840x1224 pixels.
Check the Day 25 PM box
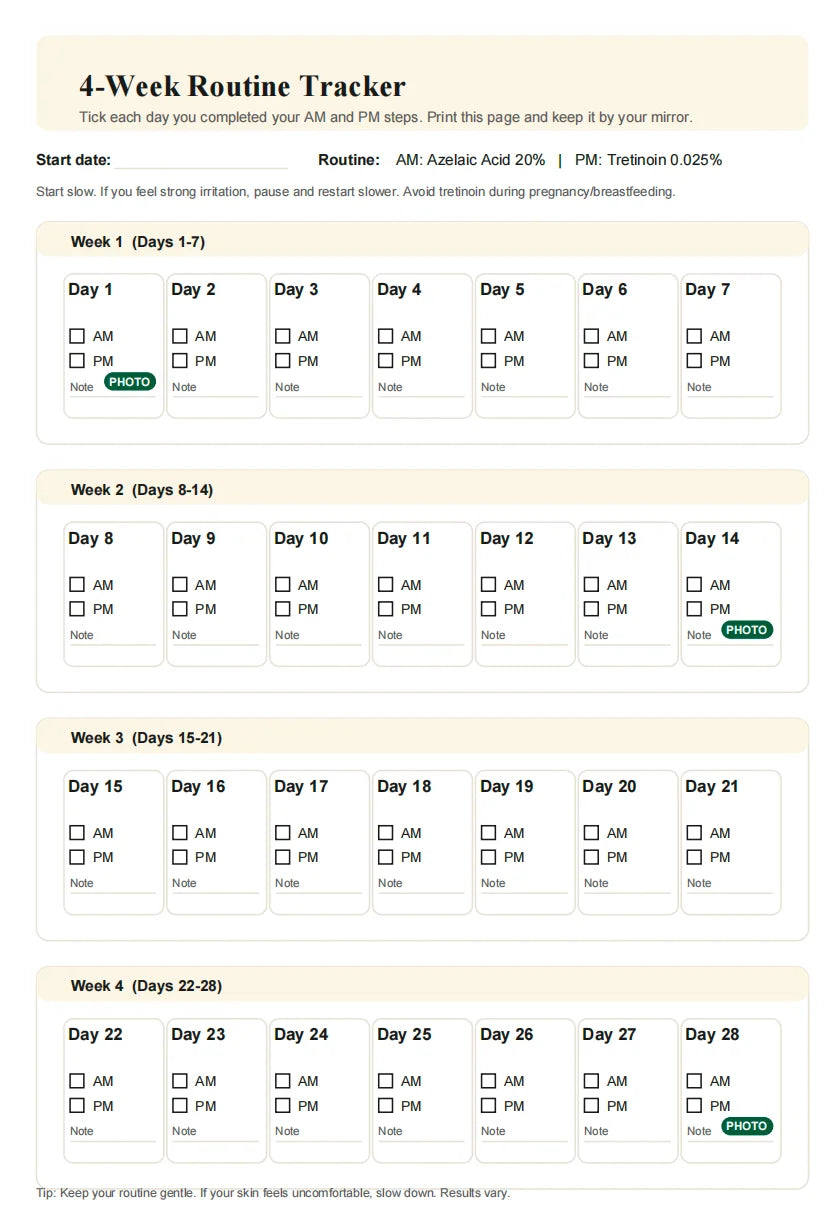point(386,1106)
